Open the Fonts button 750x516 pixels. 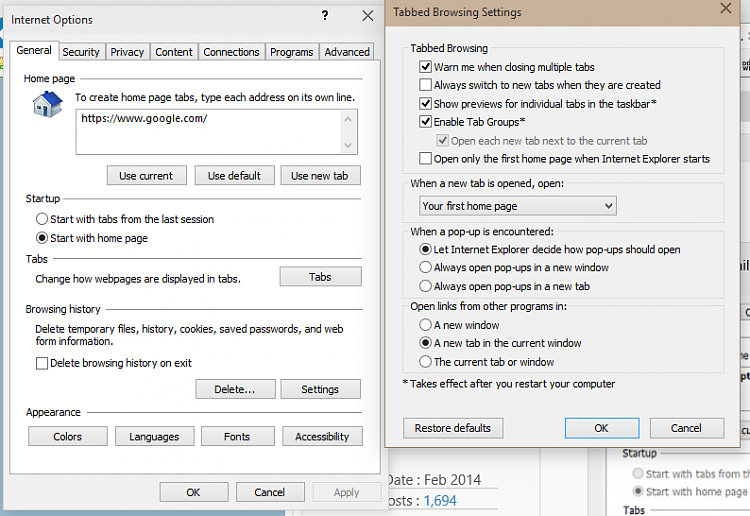(238, 436)
